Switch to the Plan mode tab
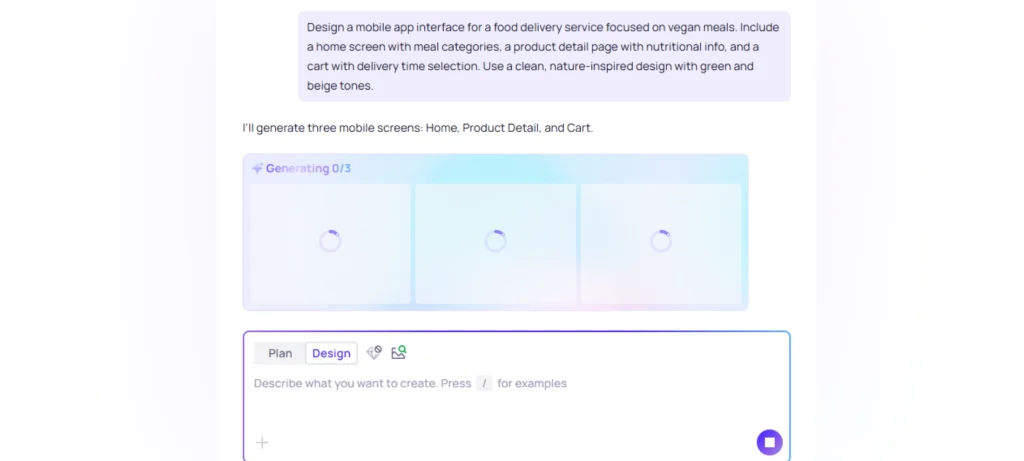1024x461 pixels. pyautogui.click(x=280, y=353)
